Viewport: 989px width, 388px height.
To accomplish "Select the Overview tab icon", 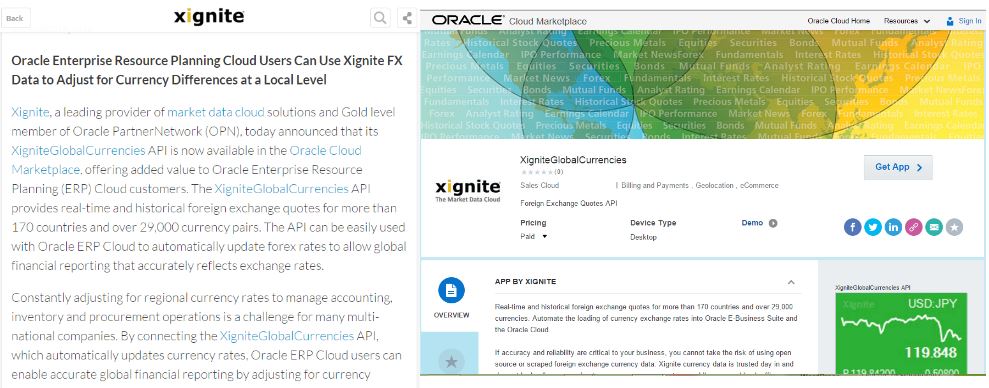I will tap(451, 290).
